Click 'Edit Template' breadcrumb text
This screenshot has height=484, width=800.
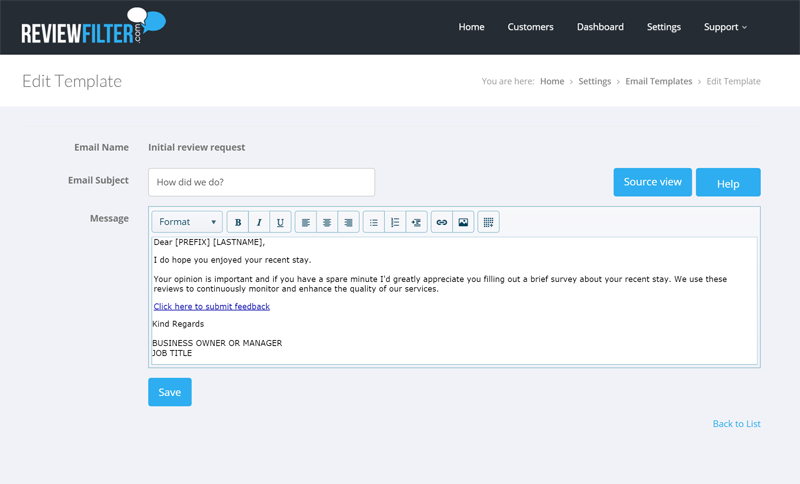coord(733,81)
